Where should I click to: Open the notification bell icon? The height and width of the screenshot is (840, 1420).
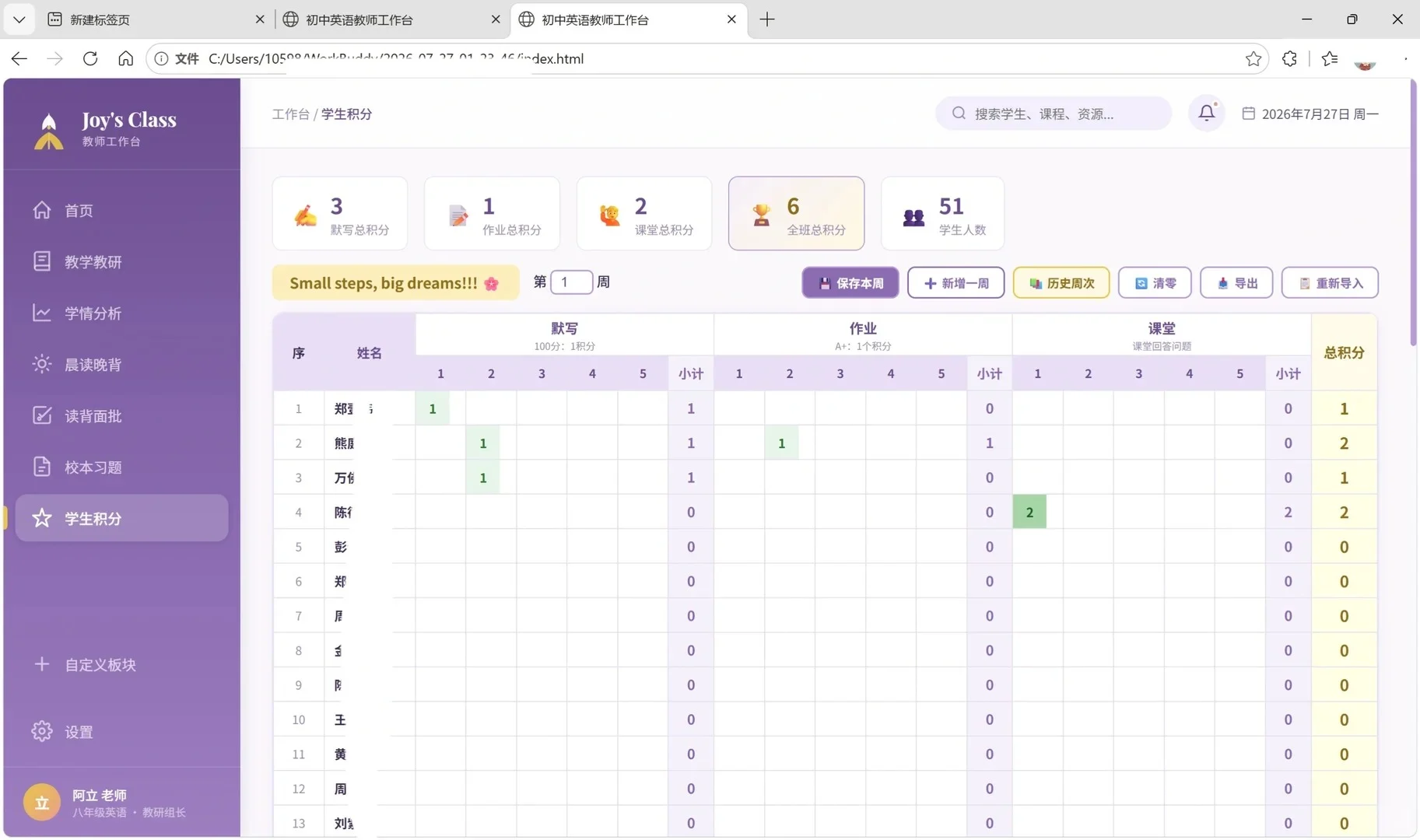1206,114
